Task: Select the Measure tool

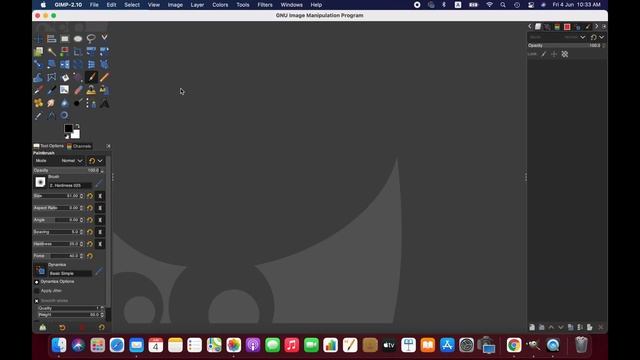Action: click(x=51, y=116)
